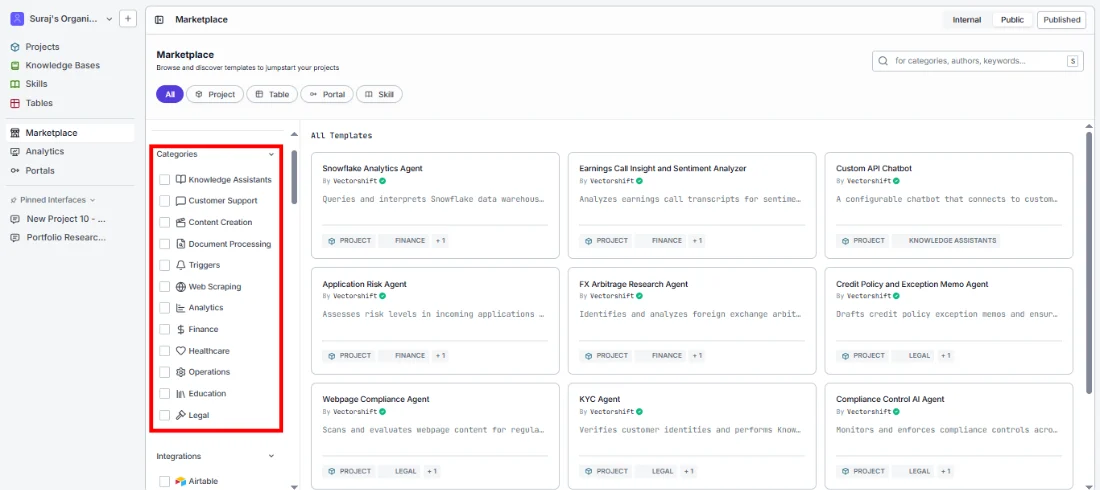
Task: Click the Finance dollar sign icon
Action: (x=180, y=329)
